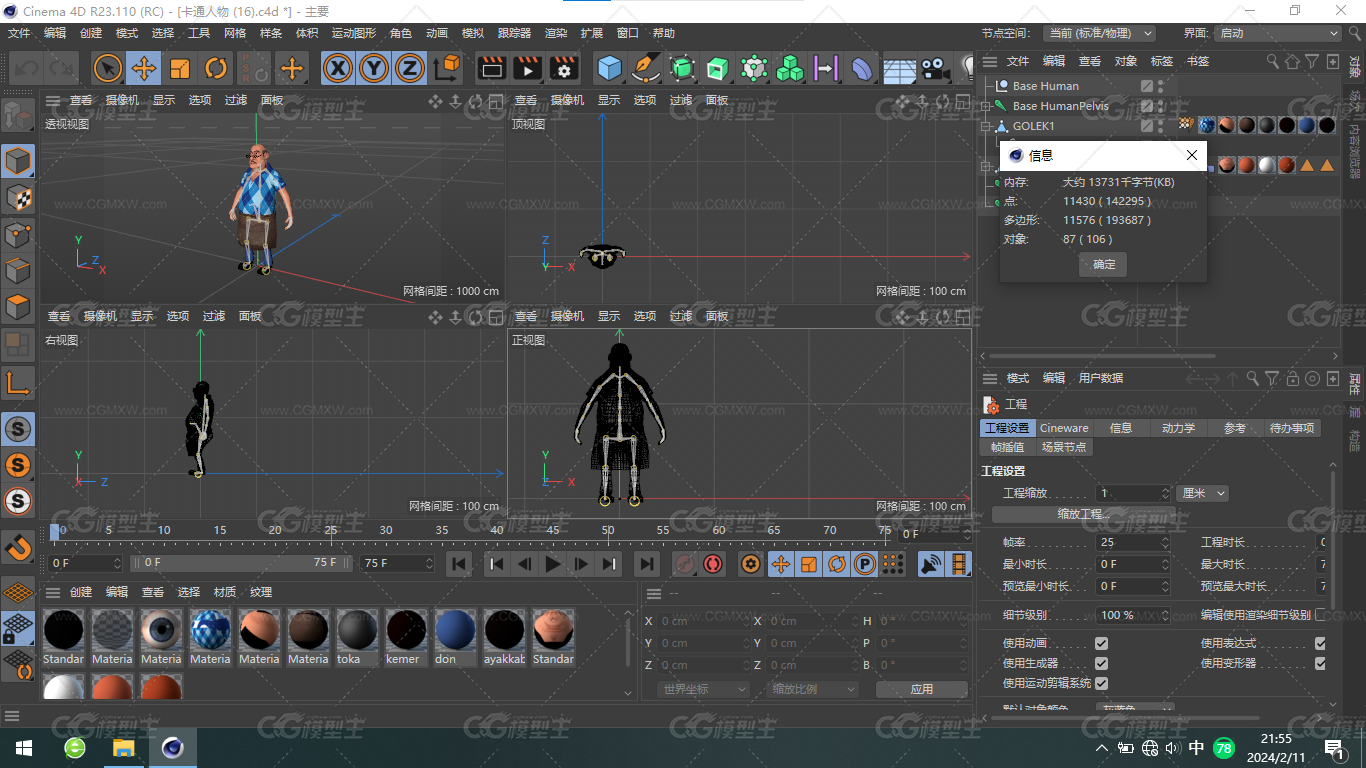Click the 缩放工程 button
Screen dimensions: 1366x768
1084,514
